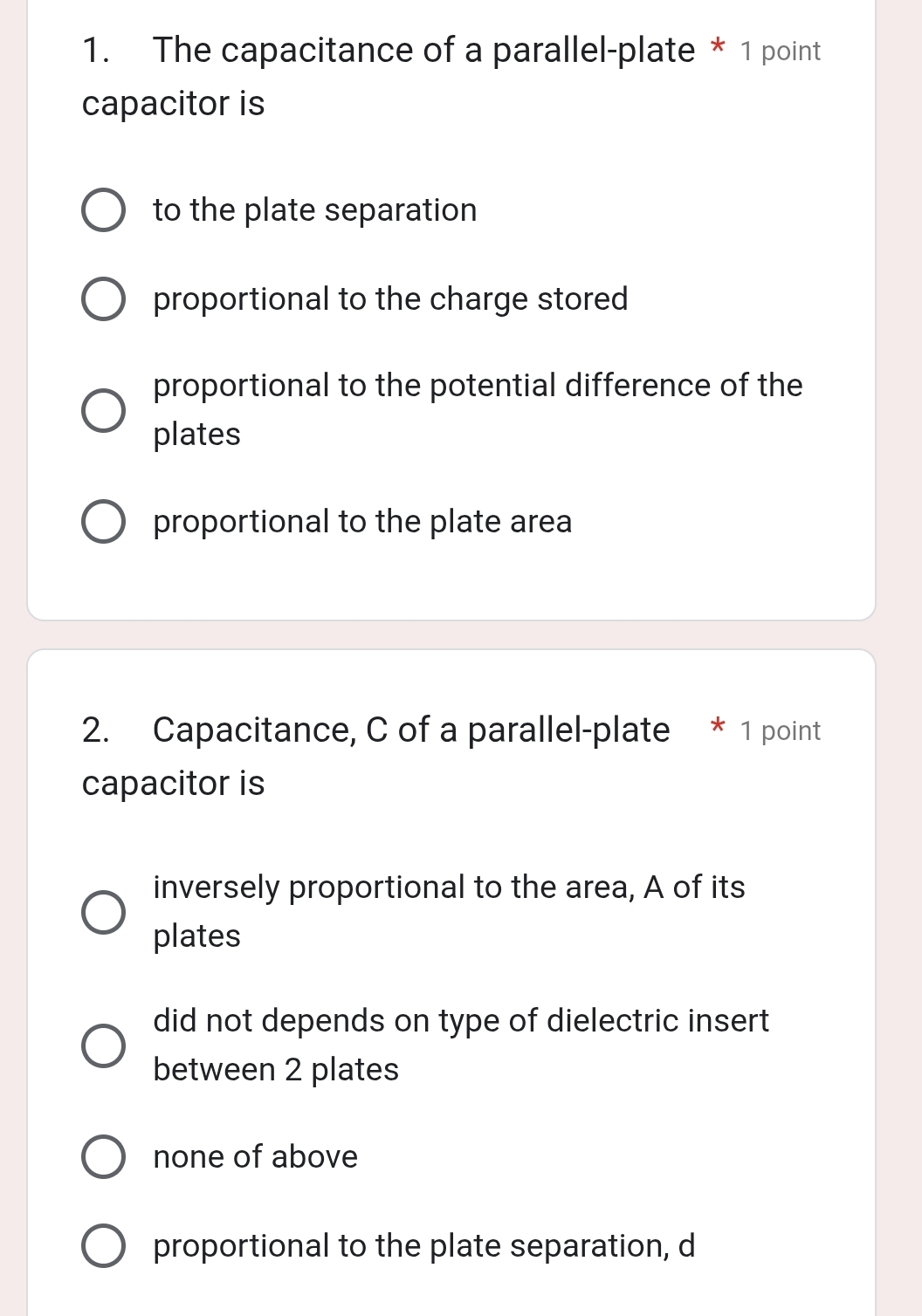Click the red asterisk beside question 2
922x1316 pixels.
click(717, 730)
